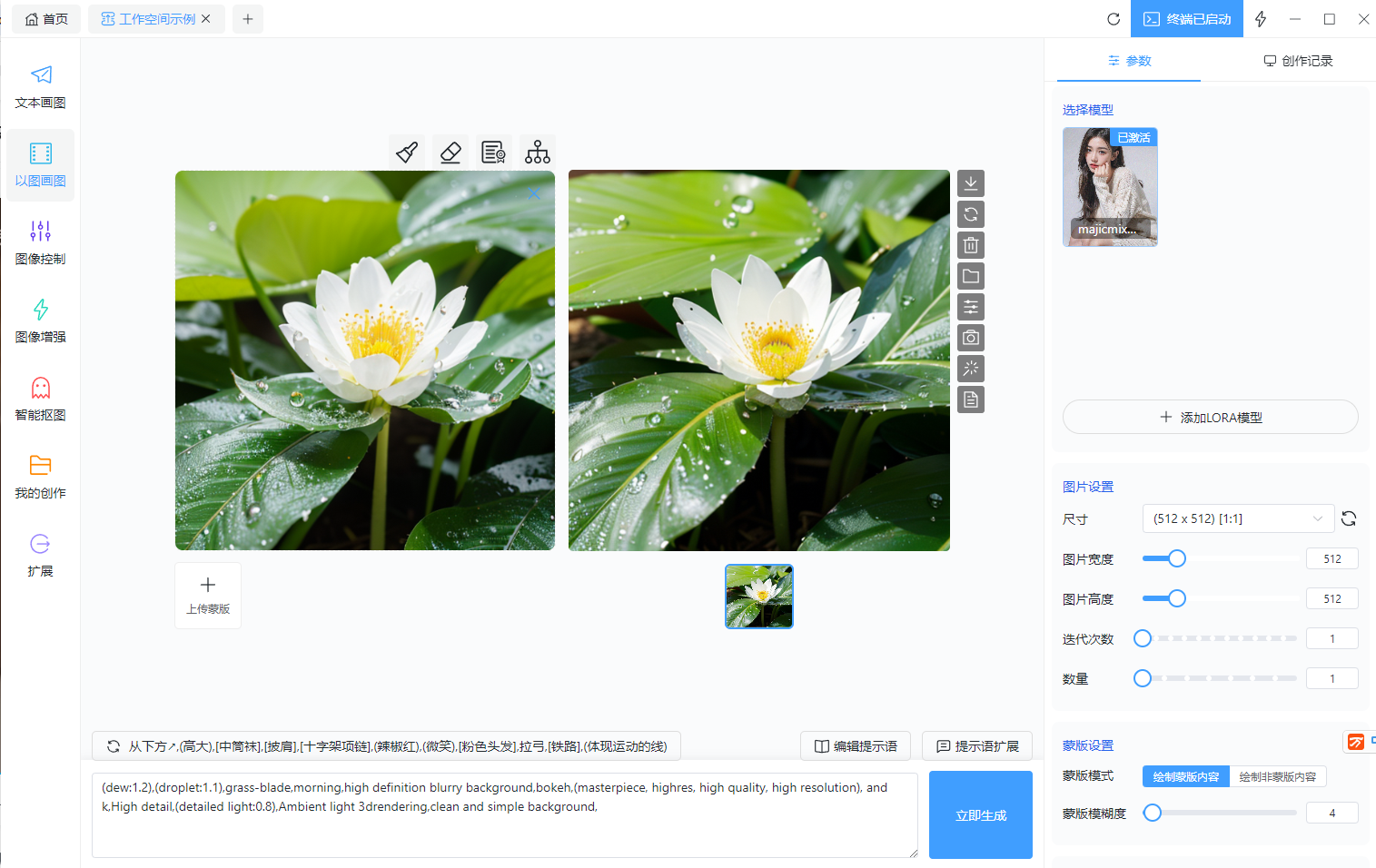This screenshot has height=868, width=1376.
Task: Open the 尺寸 size dropdown
Action: (x=1237, y=518)
